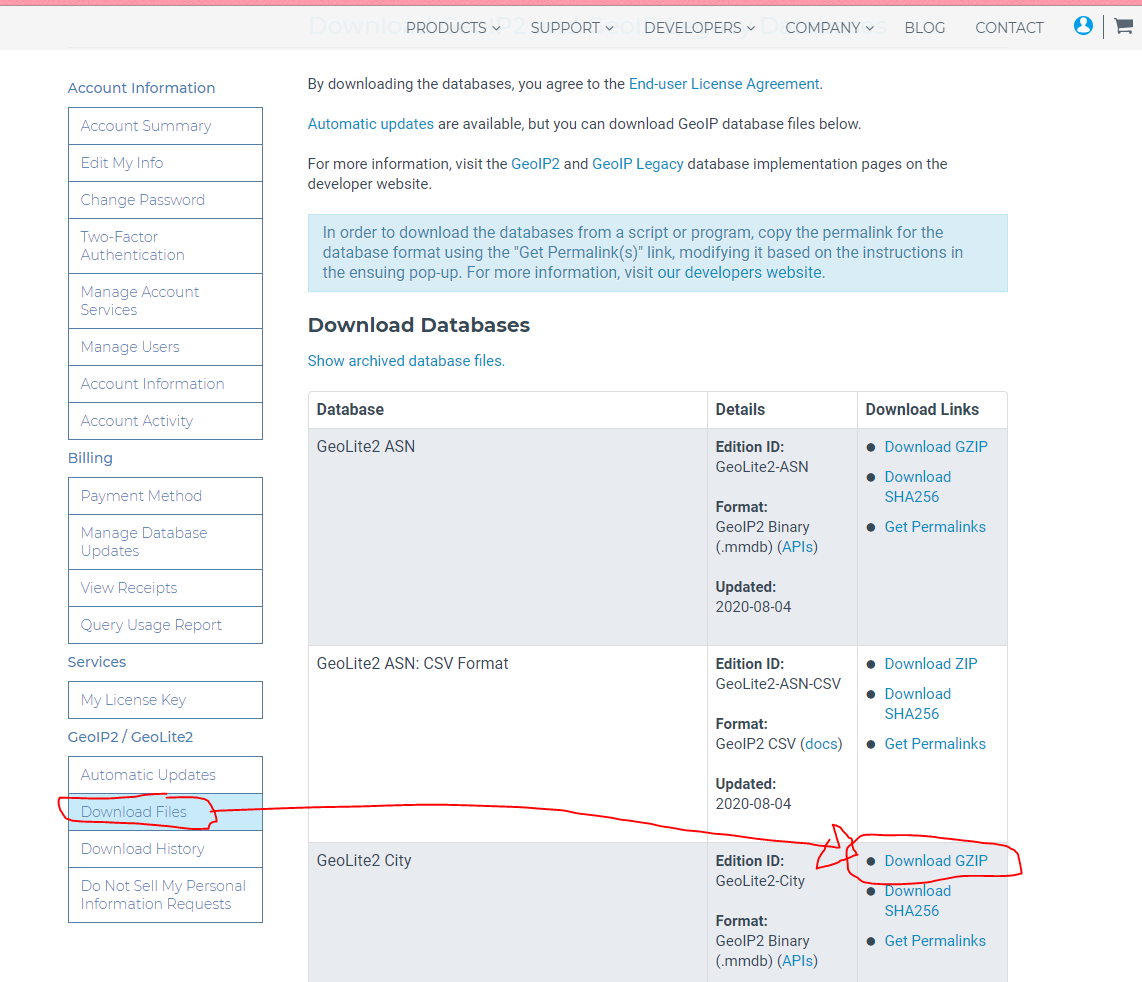Click the Download Databases heading
Viewport: 1142px width, 982px height.
click(419, 325)
